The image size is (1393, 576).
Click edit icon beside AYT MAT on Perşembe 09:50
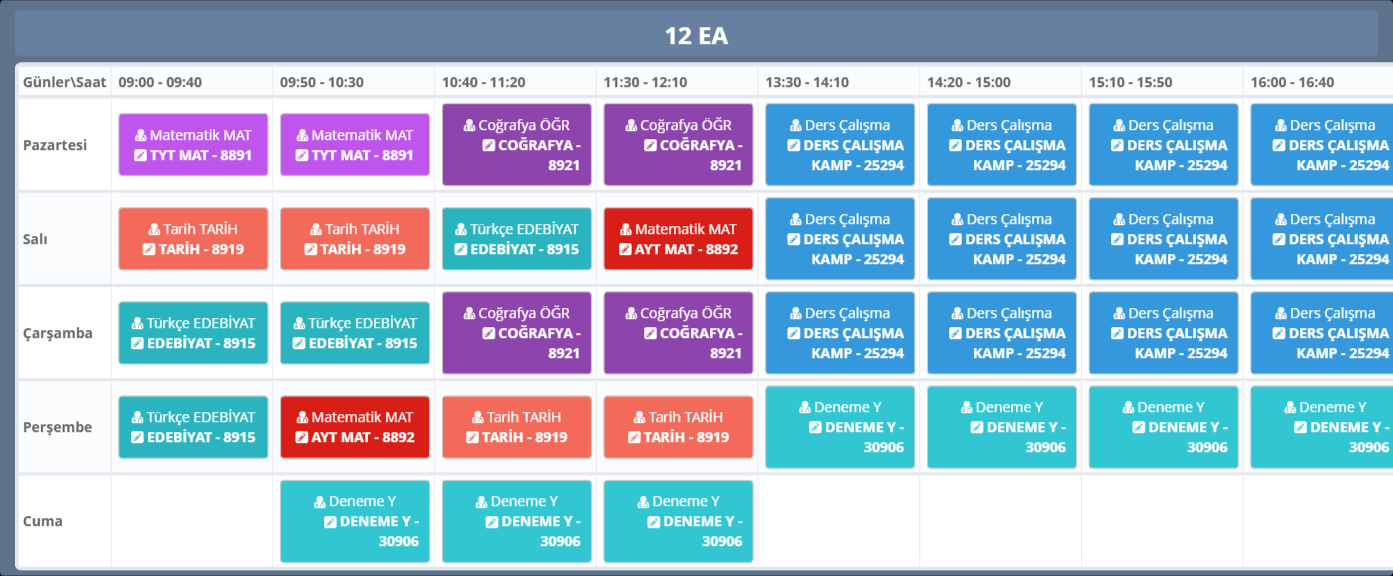pyautogui.click(x=301, y=437)
